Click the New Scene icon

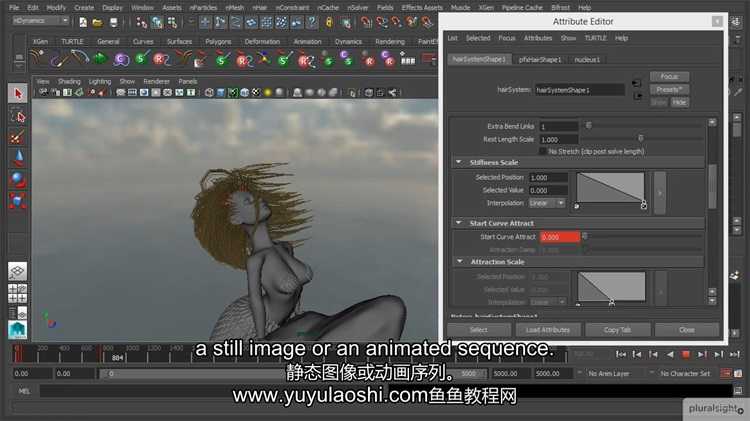(83, 22)
